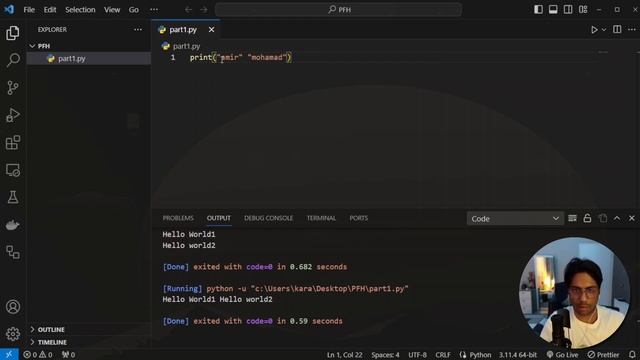Click part1.py breadcrumb in editor
Viewport: 640px width, 360px height.
pos(181,46)
